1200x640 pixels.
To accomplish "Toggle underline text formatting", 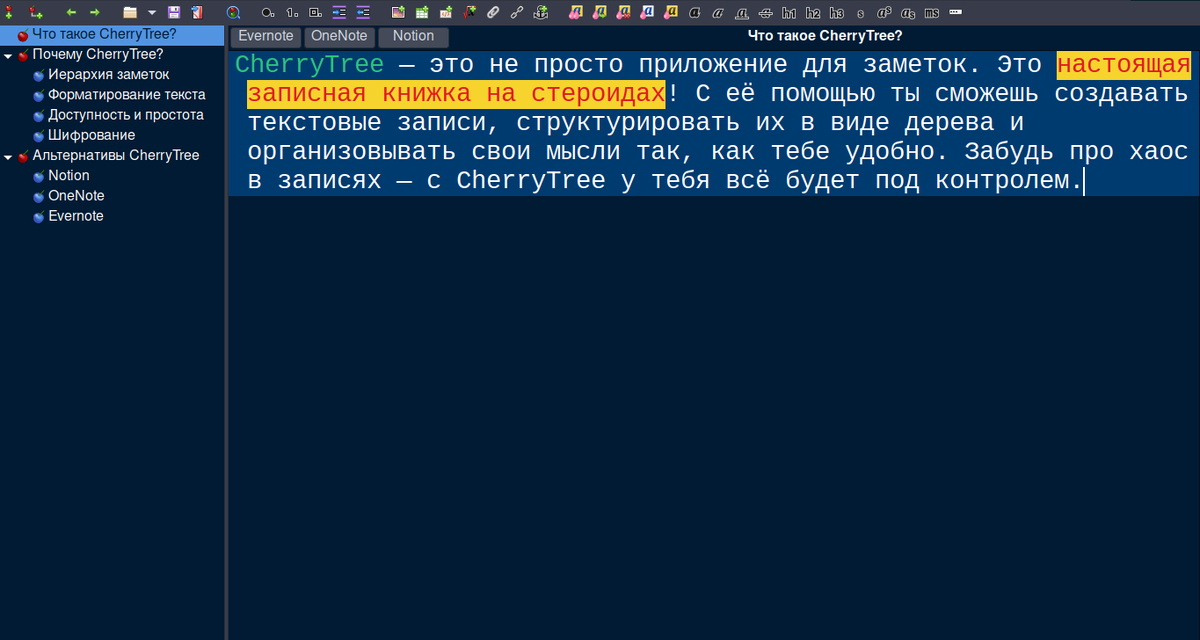I will [x=741, y=13].
